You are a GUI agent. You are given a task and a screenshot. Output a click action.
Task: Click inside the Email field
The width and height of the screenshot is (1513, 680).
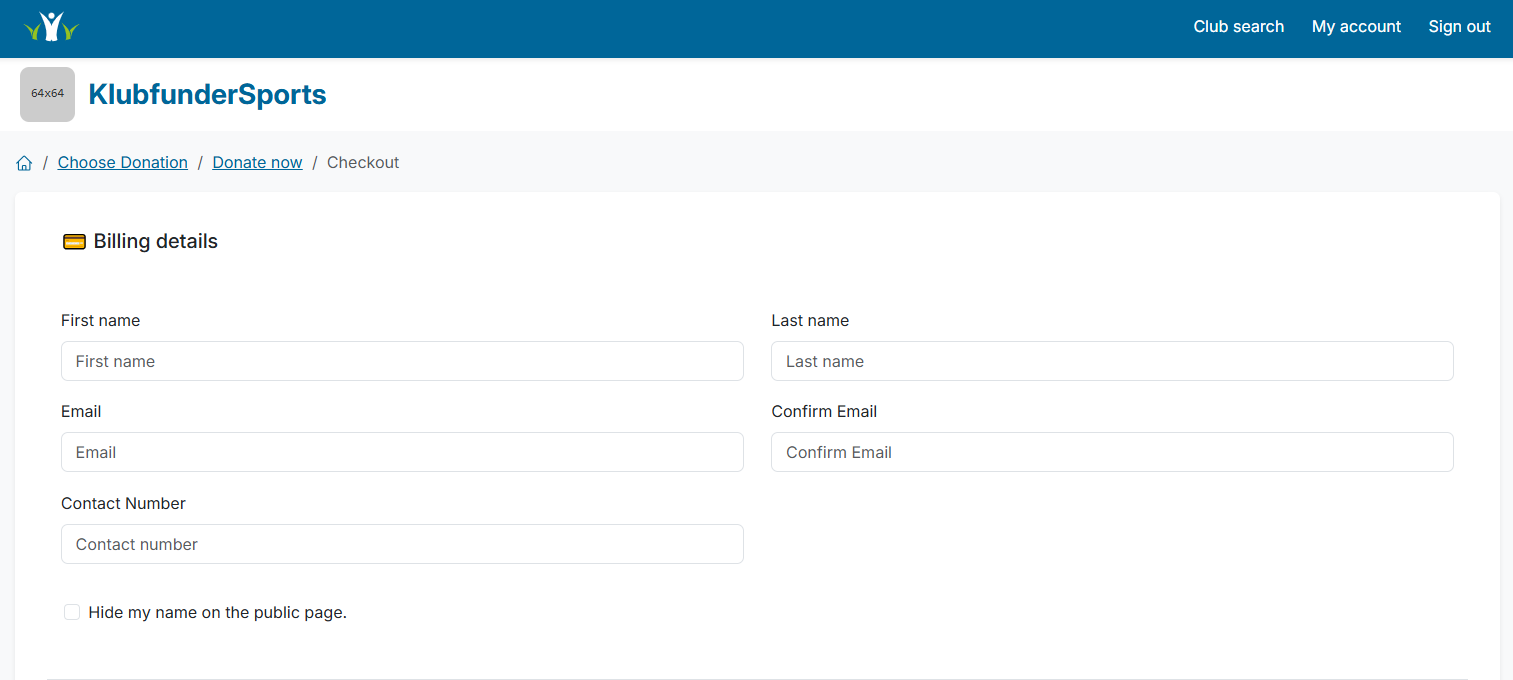(402, 452)
